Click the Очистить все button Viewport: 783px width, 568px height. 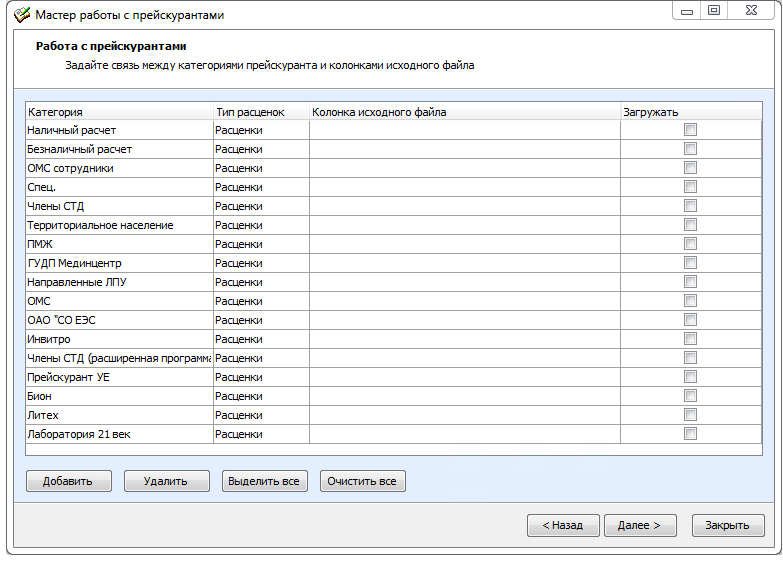pyautogui.click(x=363, y=481)
